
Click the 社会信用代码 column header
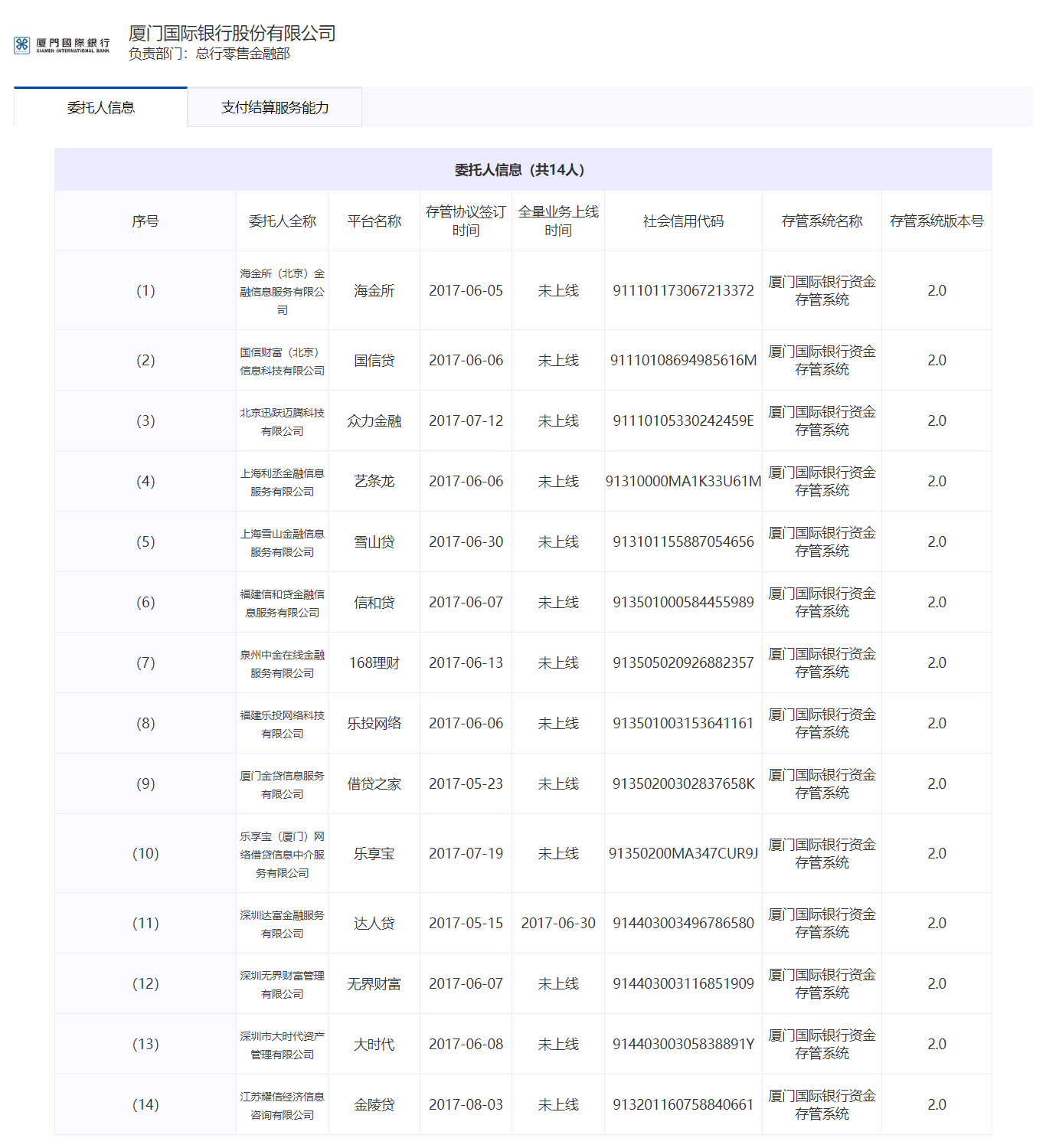tap(683, 221)
